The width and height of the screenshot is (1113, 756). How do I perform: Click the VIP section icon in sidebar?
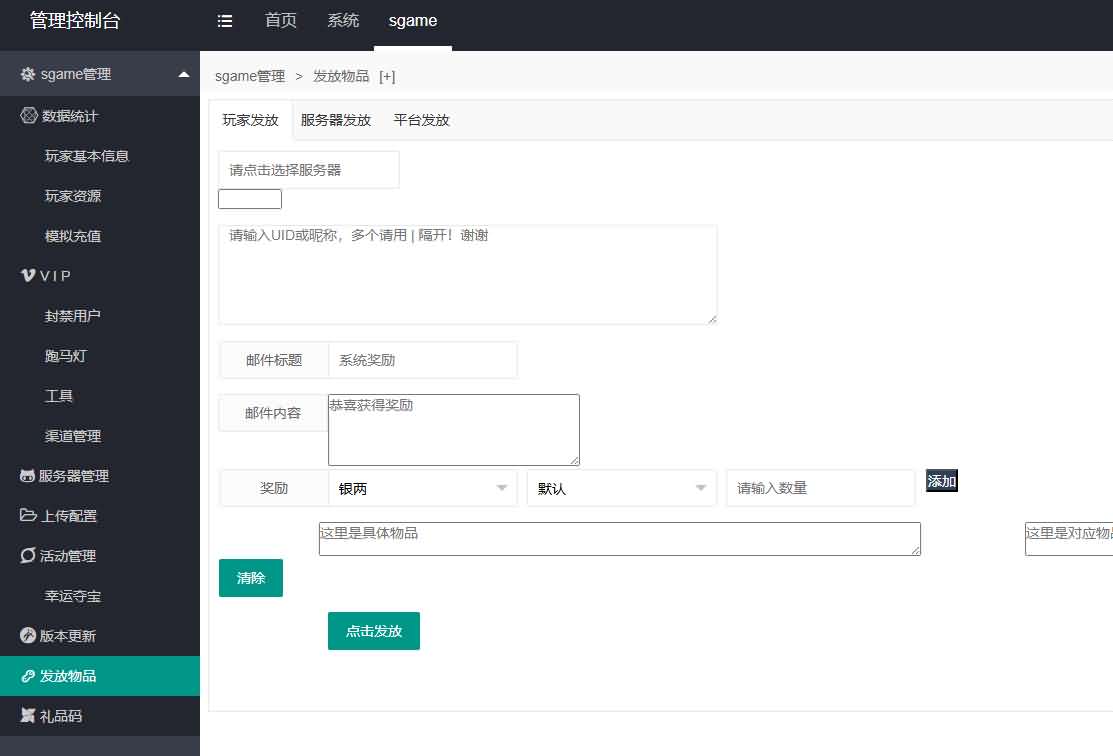[x=27, y=275]
